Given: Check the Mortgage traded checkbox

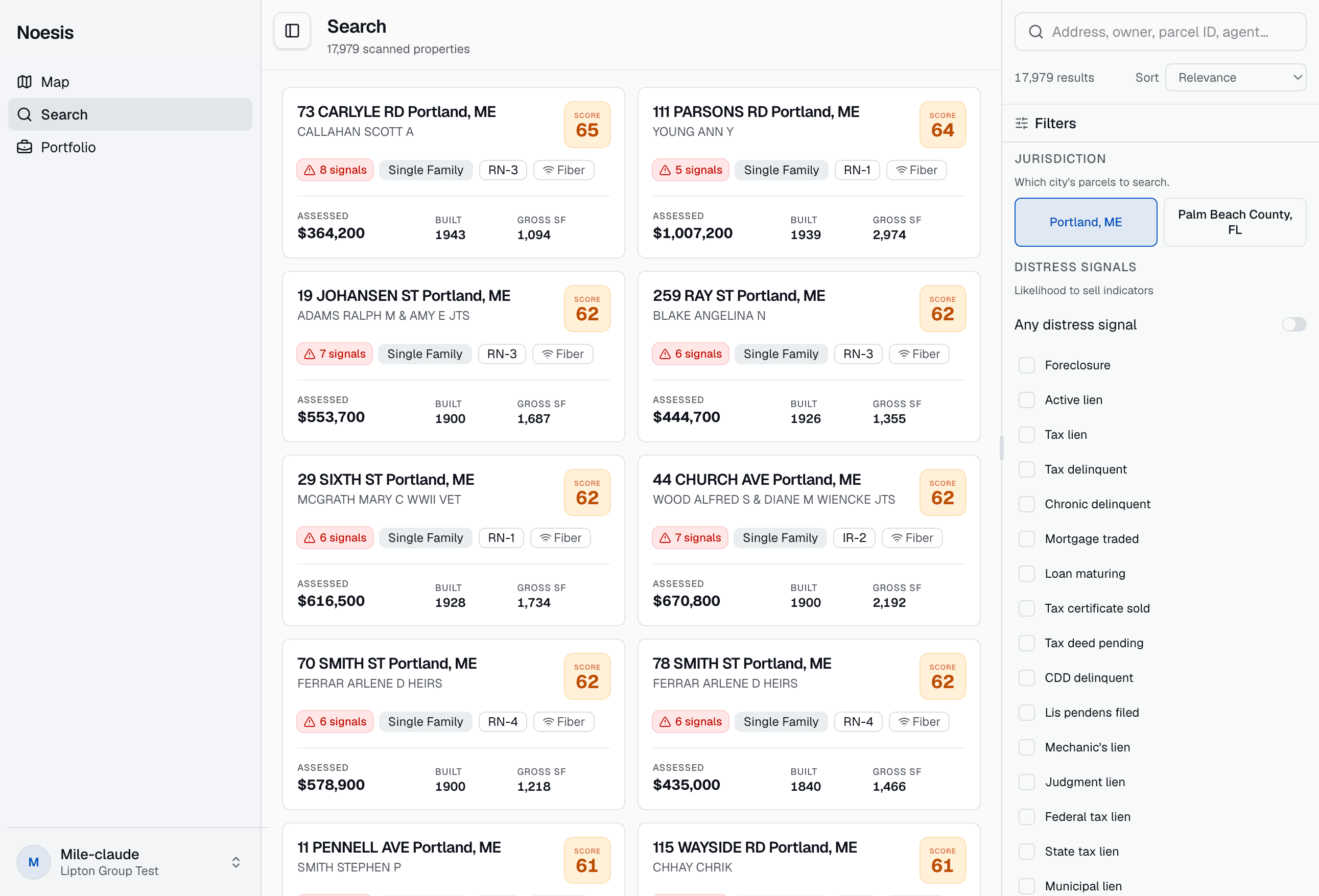Looking at the screenshot, I should pos(1026,538).
